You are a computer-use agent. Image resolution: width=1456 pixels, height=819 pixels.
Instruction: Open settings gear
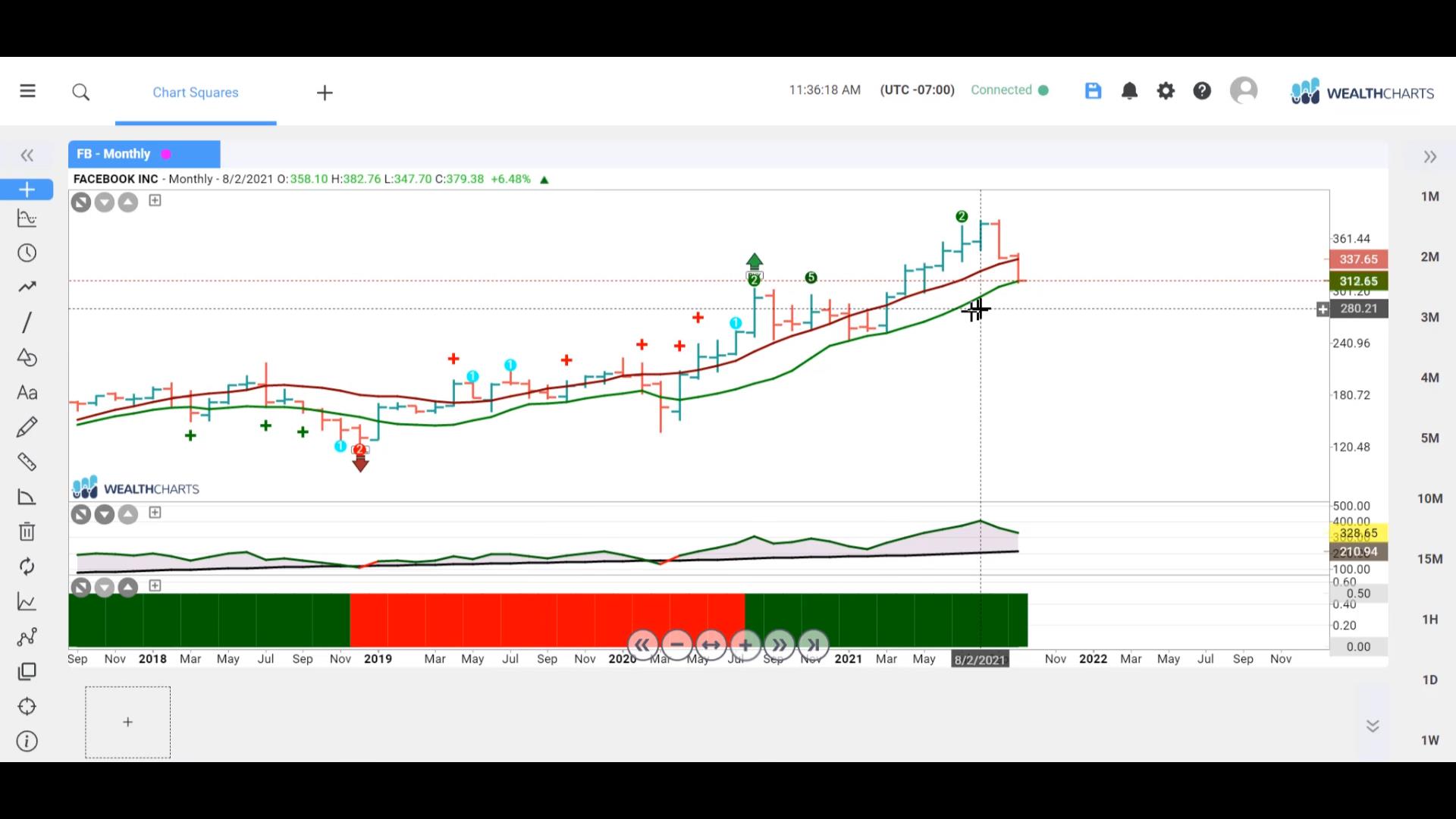(x=1166, y=91)
